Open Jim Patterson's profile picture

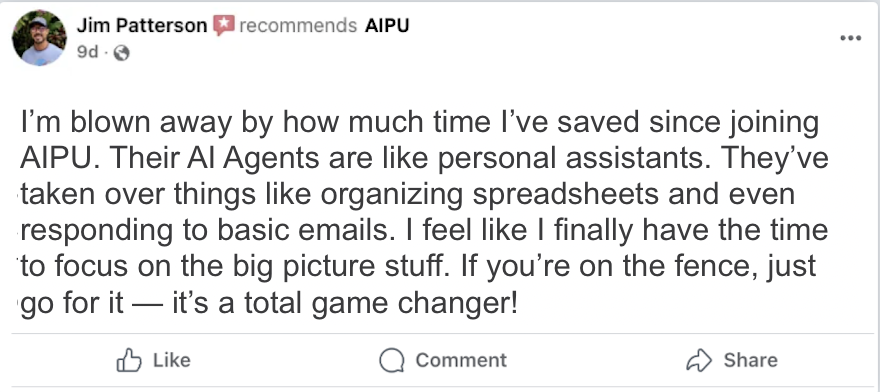(x=39, y=38)
